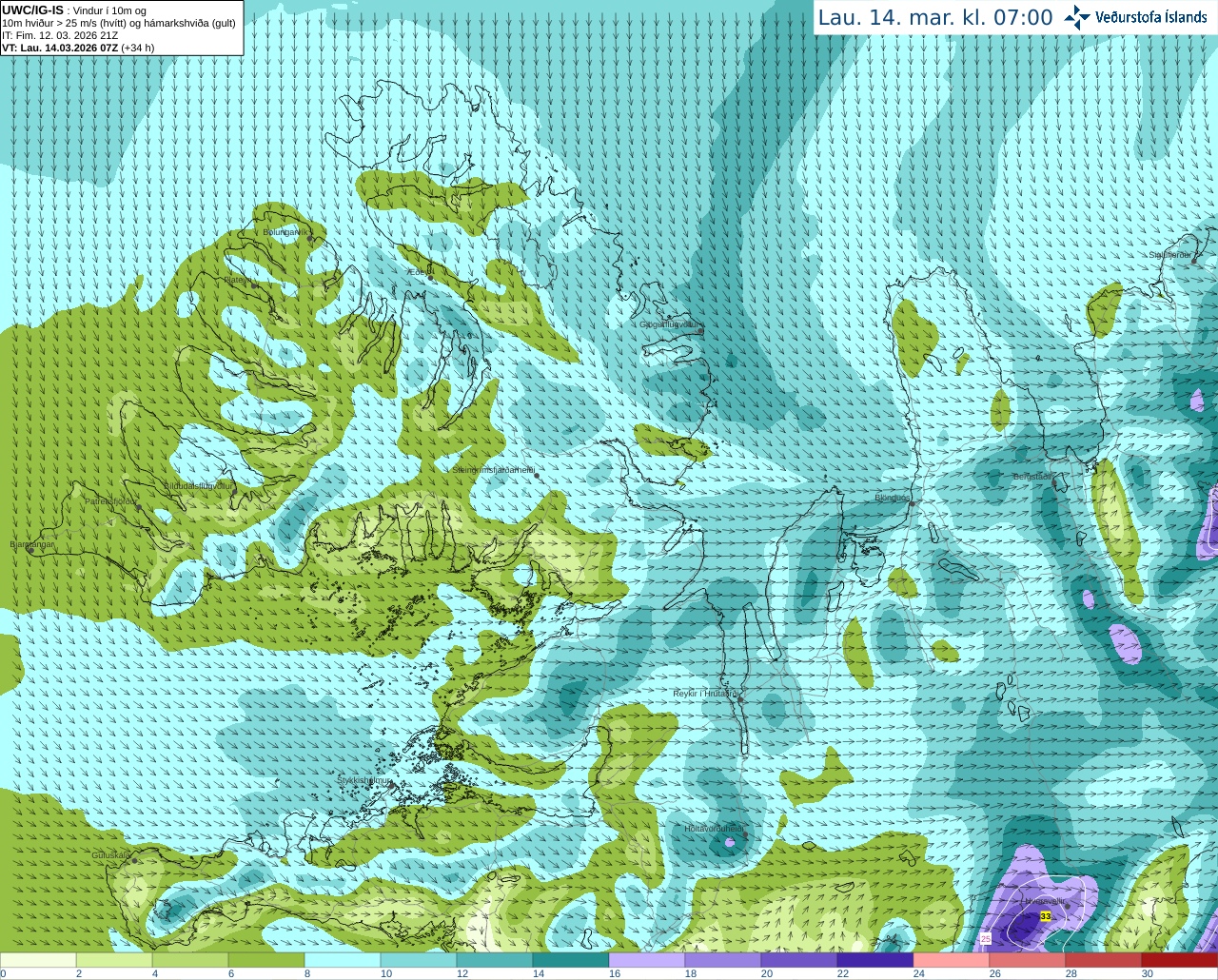The height and width of the screenshot is (980, 1218).
Task: Pick the 22–24 m/s deep indigo legend swatch
Action: click(x=875, y=960)
